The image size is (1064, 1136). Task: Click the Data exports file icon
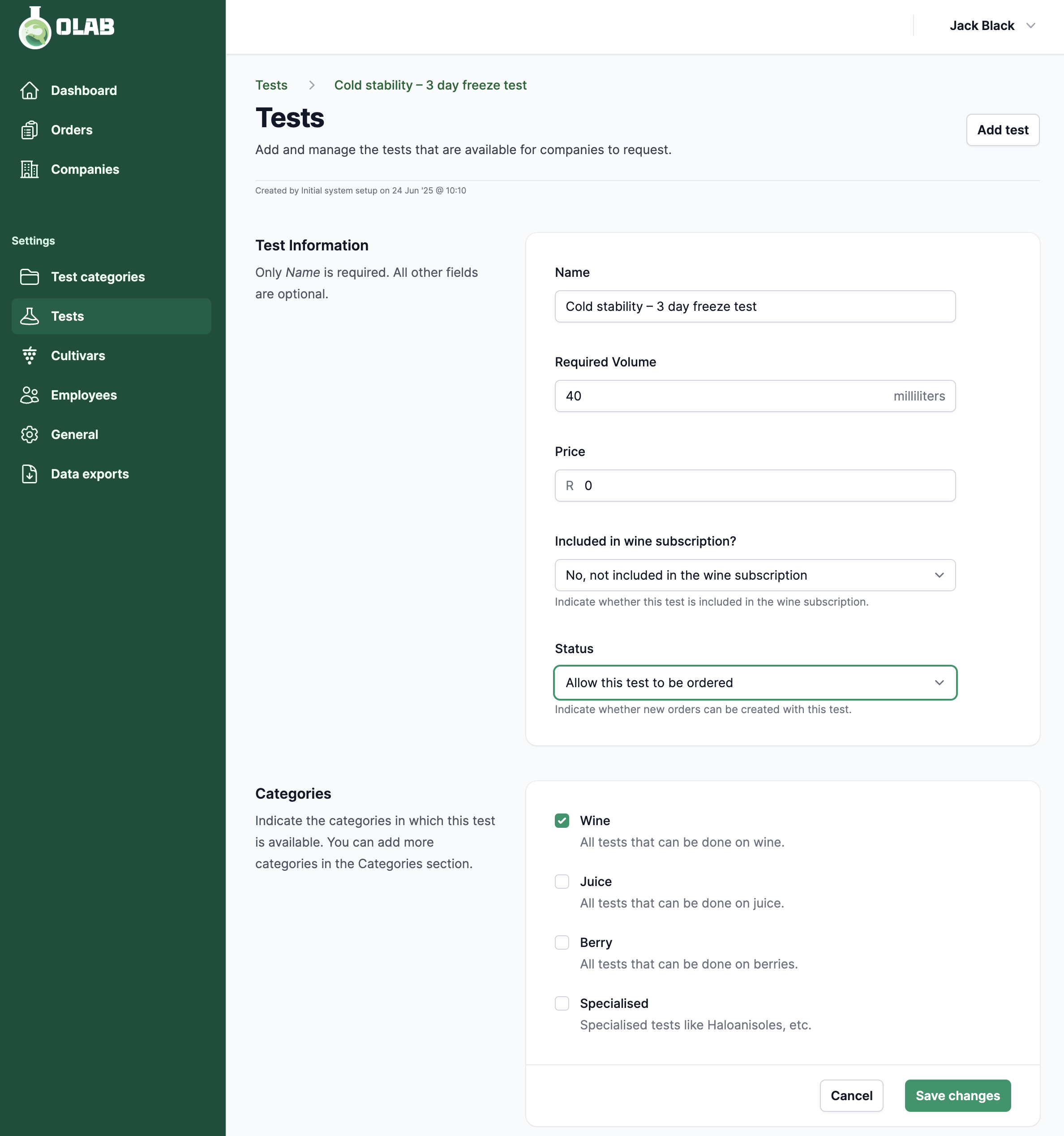click(30, 474)
